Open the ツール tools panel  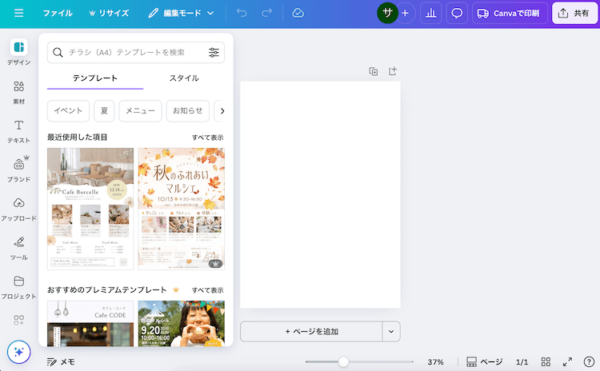coord(19,248)
